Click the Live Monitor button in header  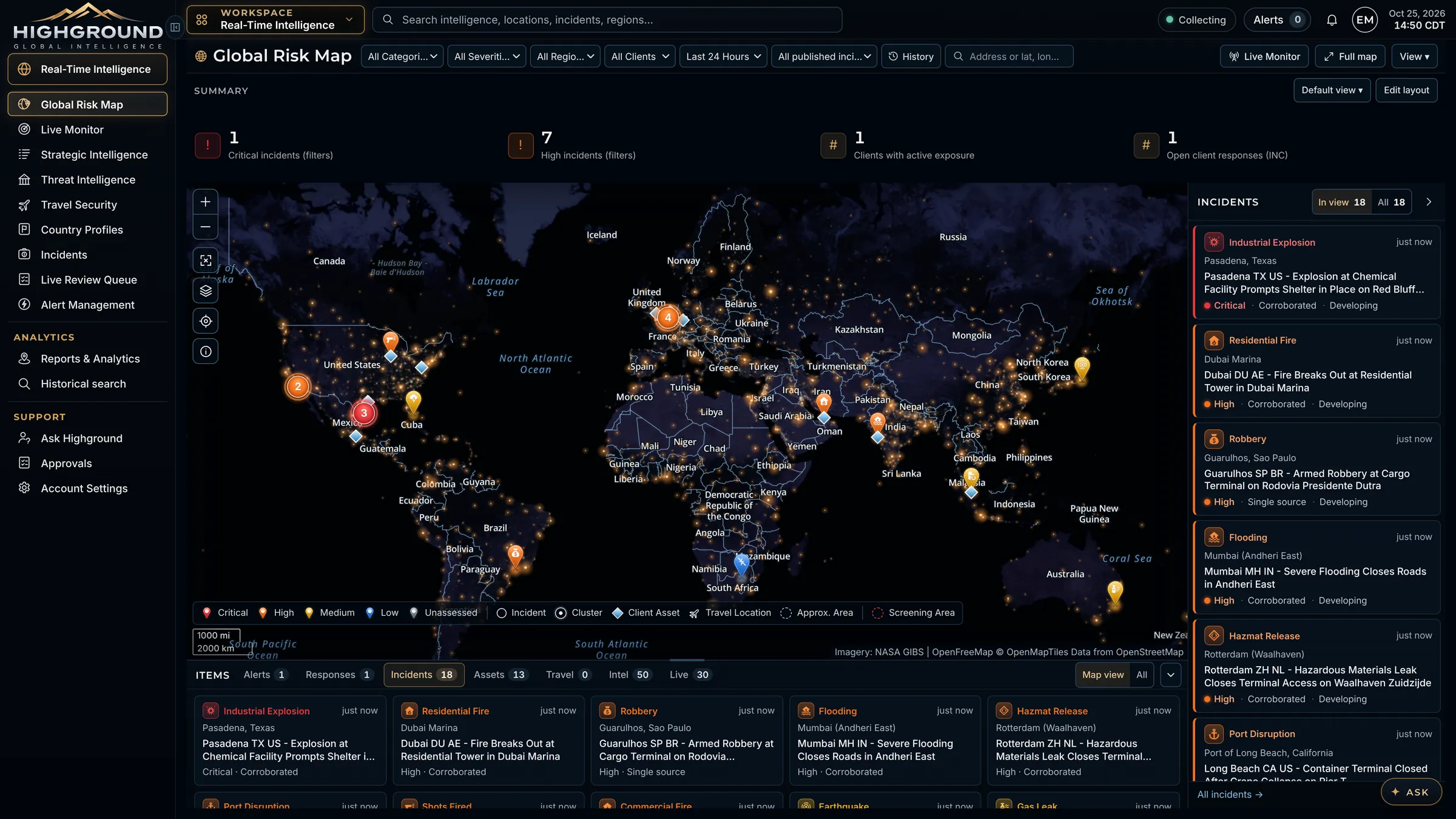(x=1264, y=56)
